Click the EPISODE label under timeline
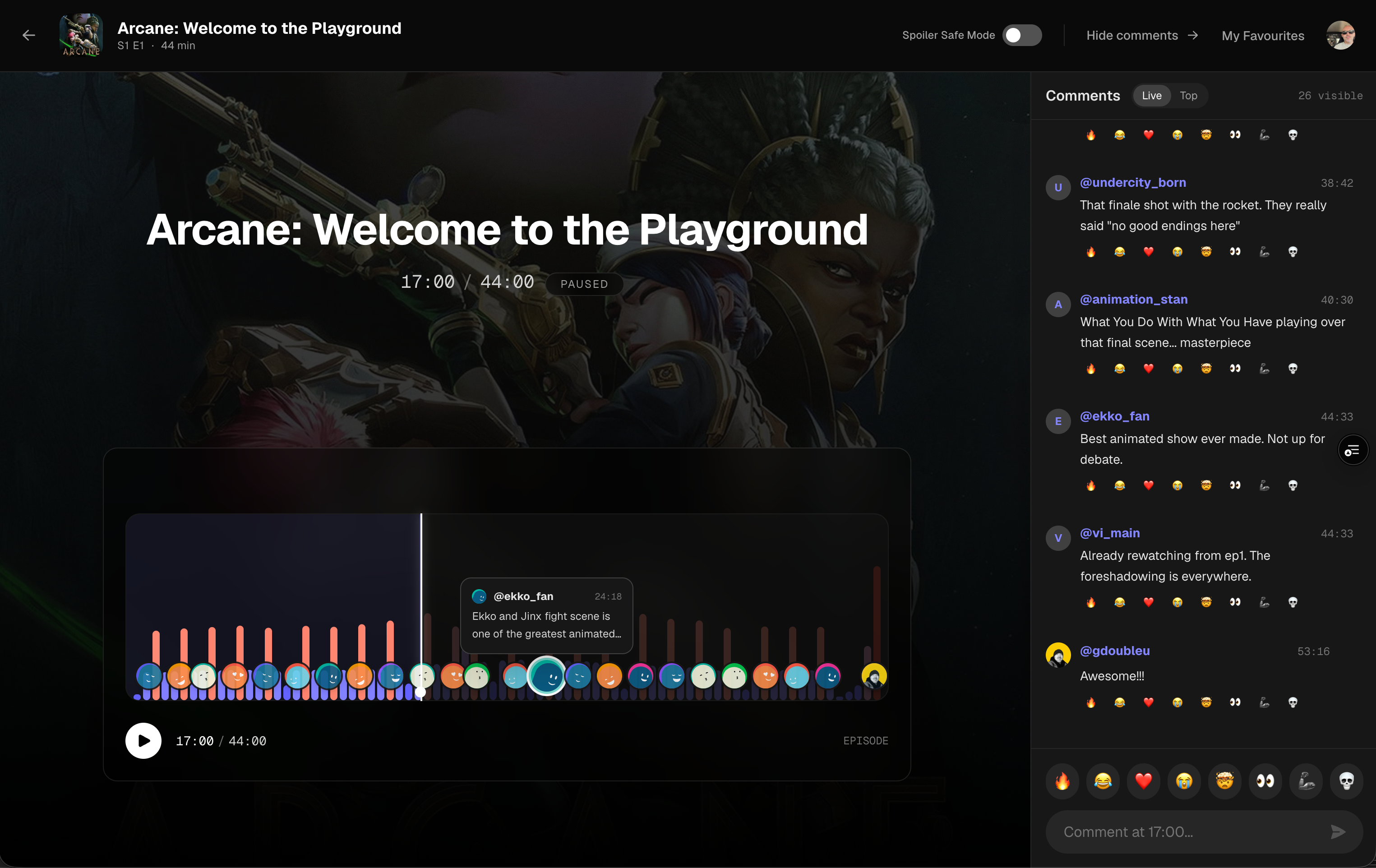 pyautogui.click(x=865, y=741)
